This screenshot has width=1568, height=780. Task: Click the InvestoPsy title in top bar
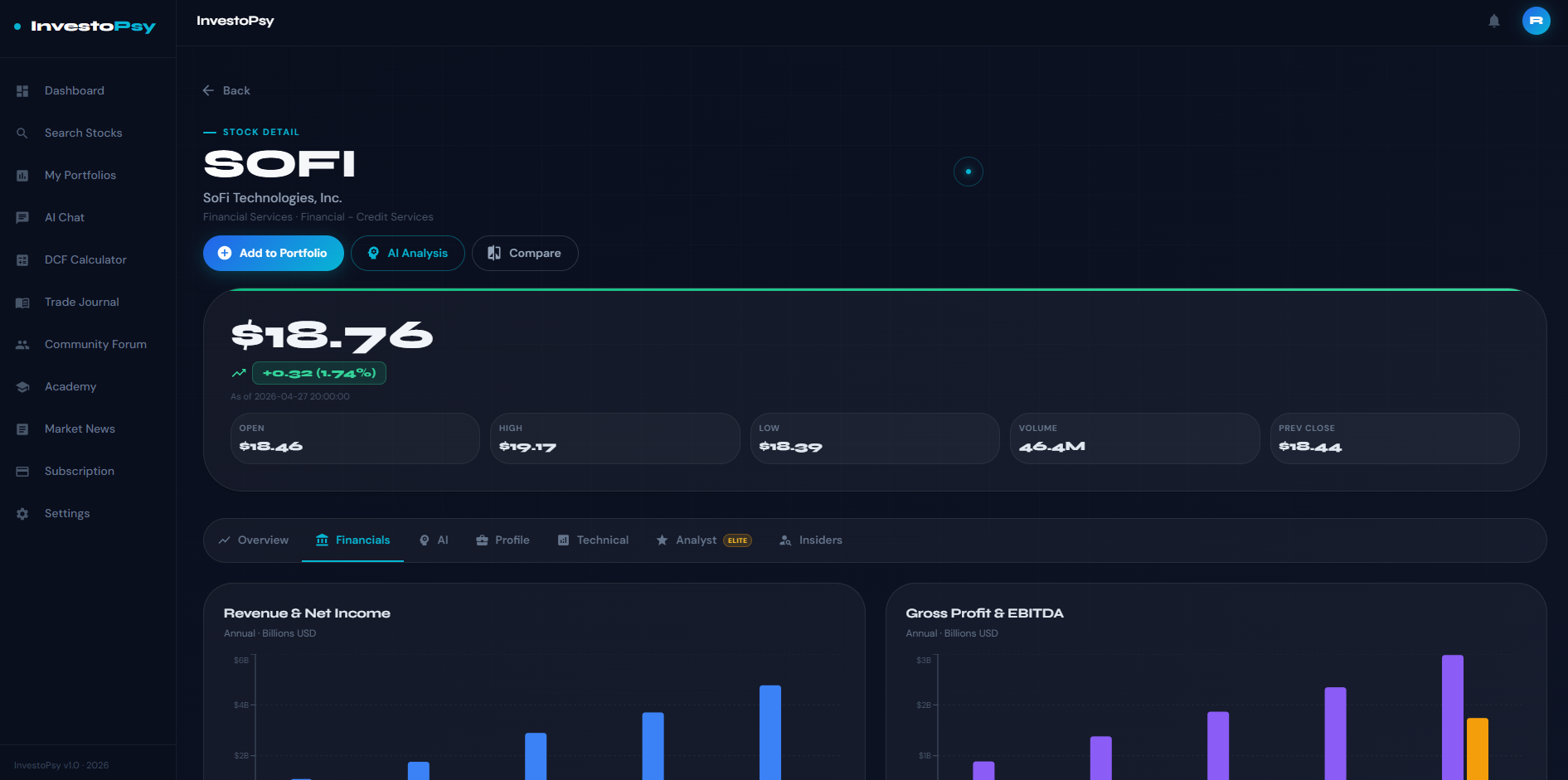click(x=235, y=21)
